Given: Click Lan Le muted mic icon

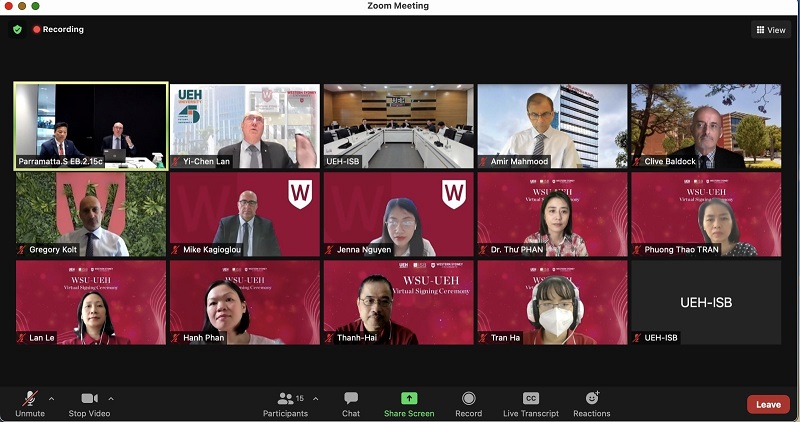Looking at the screenshot, I should pyautogui.click(x=22, y=338).
